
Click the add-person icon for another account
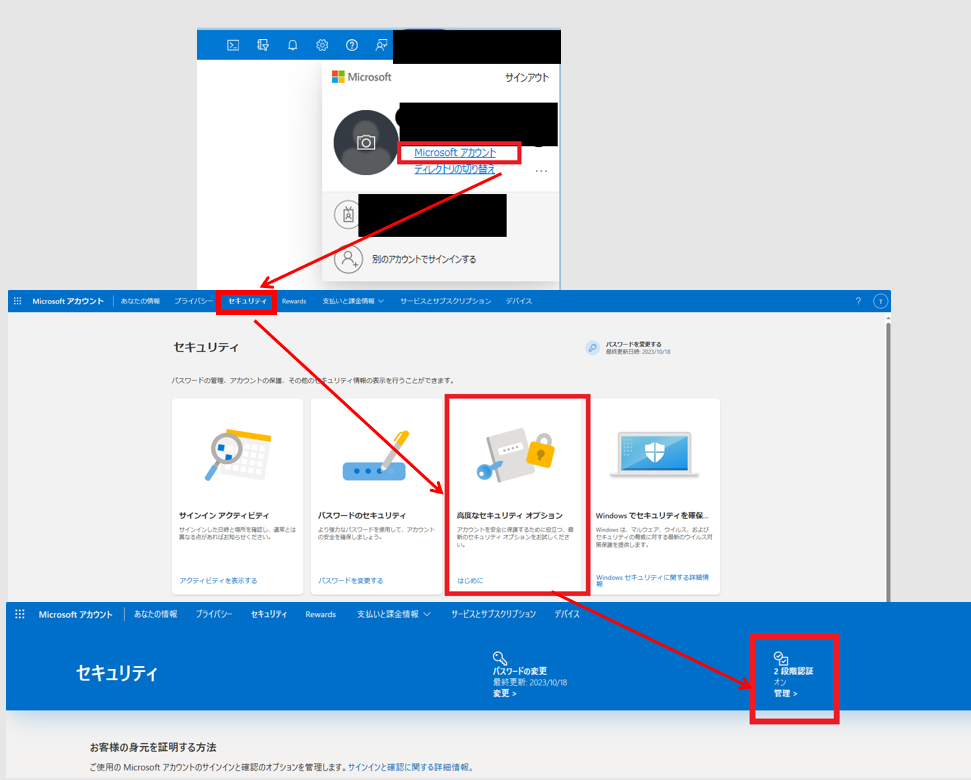pos(348,259)
